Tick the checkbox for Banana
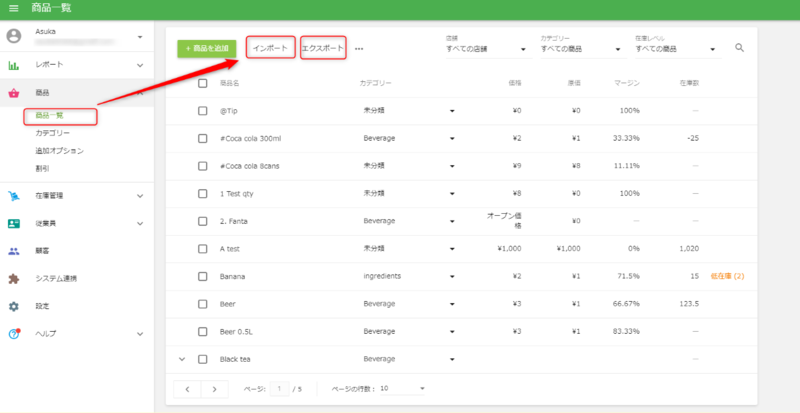Screen dimensions: 800x413 pyautogui.click(x=203, y=276)
